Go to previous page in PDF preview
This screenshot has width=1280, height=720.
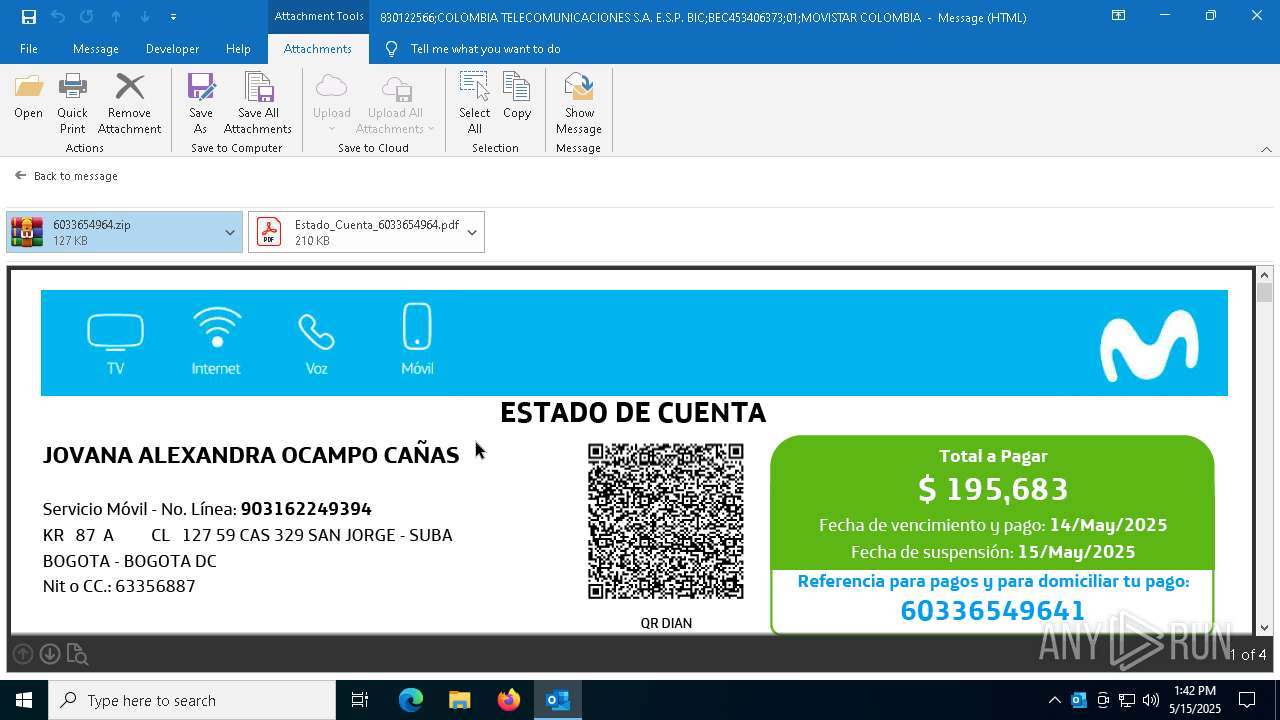click(x=23, y=654)
